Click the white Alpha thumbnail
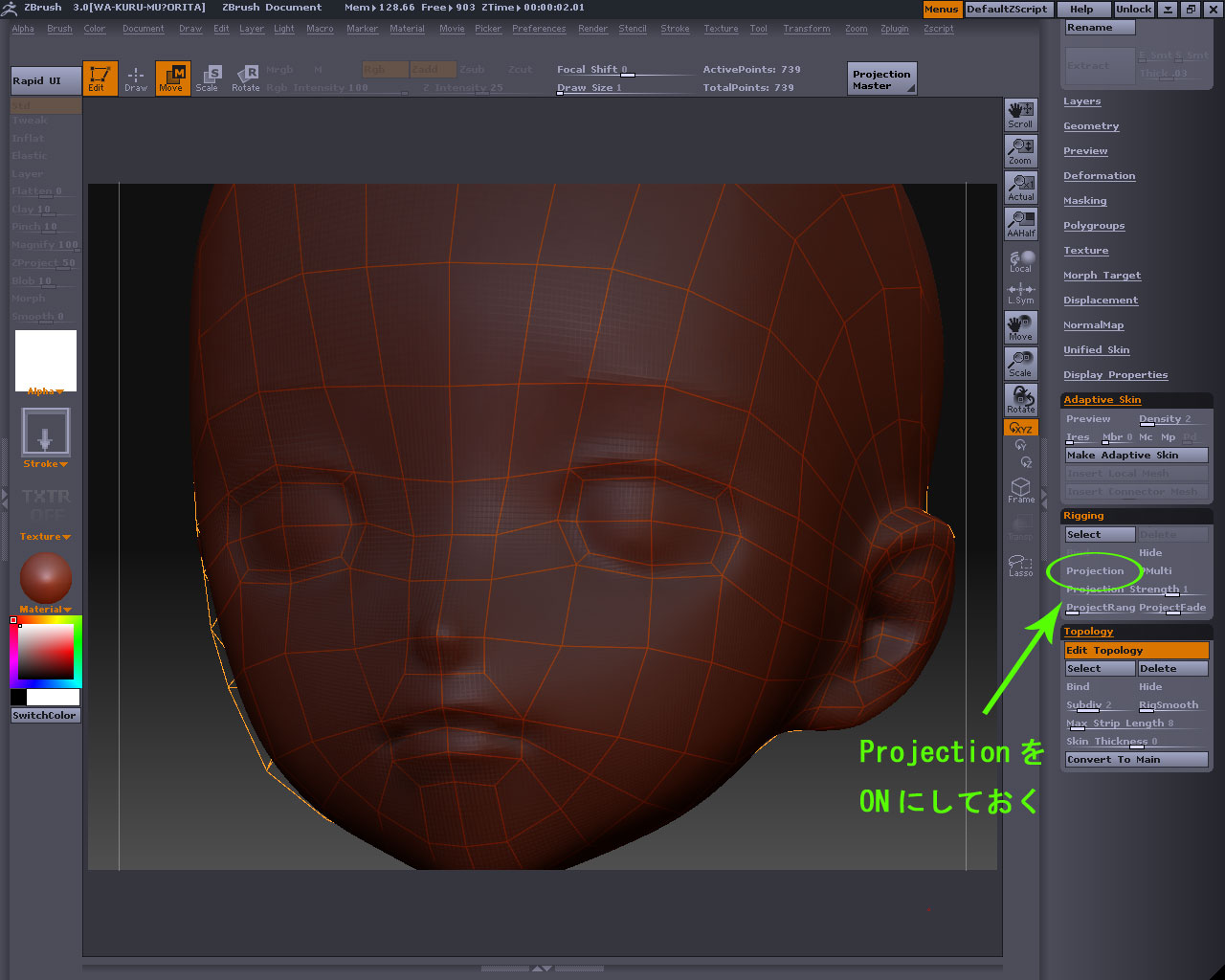This screenshot has height=980, width=1225. 45,360
